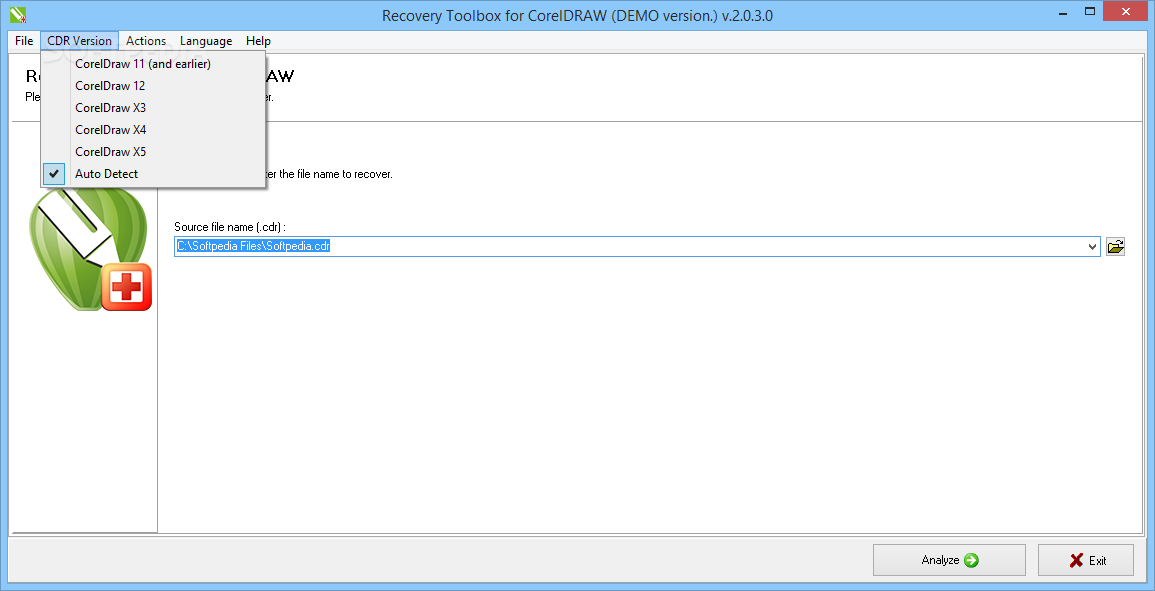Open the Language menu
Image resolution: width=1155 pixels, height=591 pixels.
click(206, 41)
